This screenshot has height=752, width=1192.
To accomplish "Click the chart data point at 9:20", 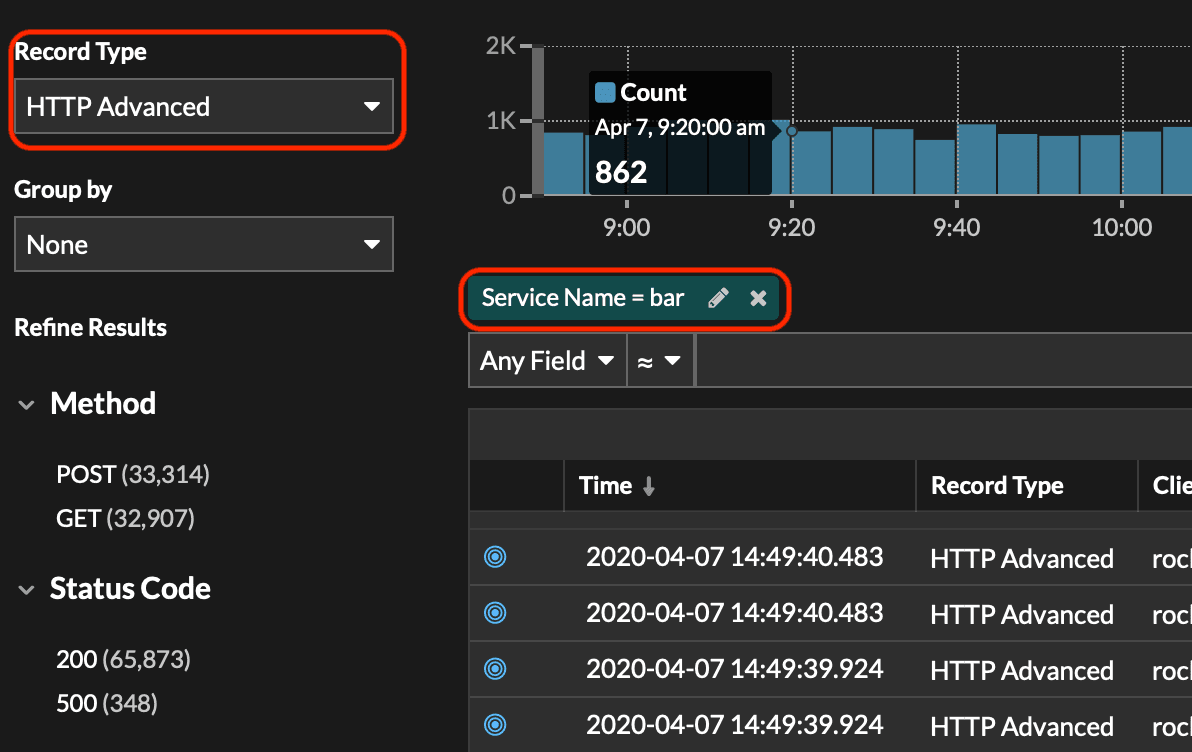I will pos(791,131).
